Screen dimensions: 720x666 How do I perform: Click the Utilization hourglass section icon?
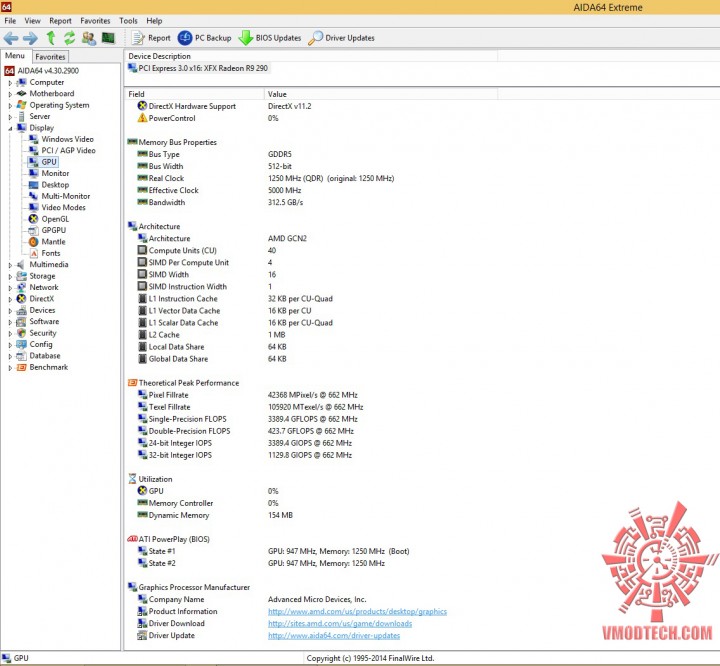tap(132, 479)
